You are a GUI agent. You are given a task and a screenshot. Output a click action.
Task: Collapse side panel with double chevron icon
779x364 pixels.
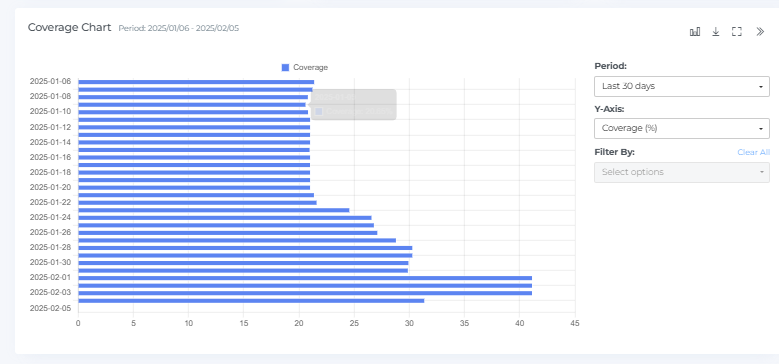pos(760,32)
